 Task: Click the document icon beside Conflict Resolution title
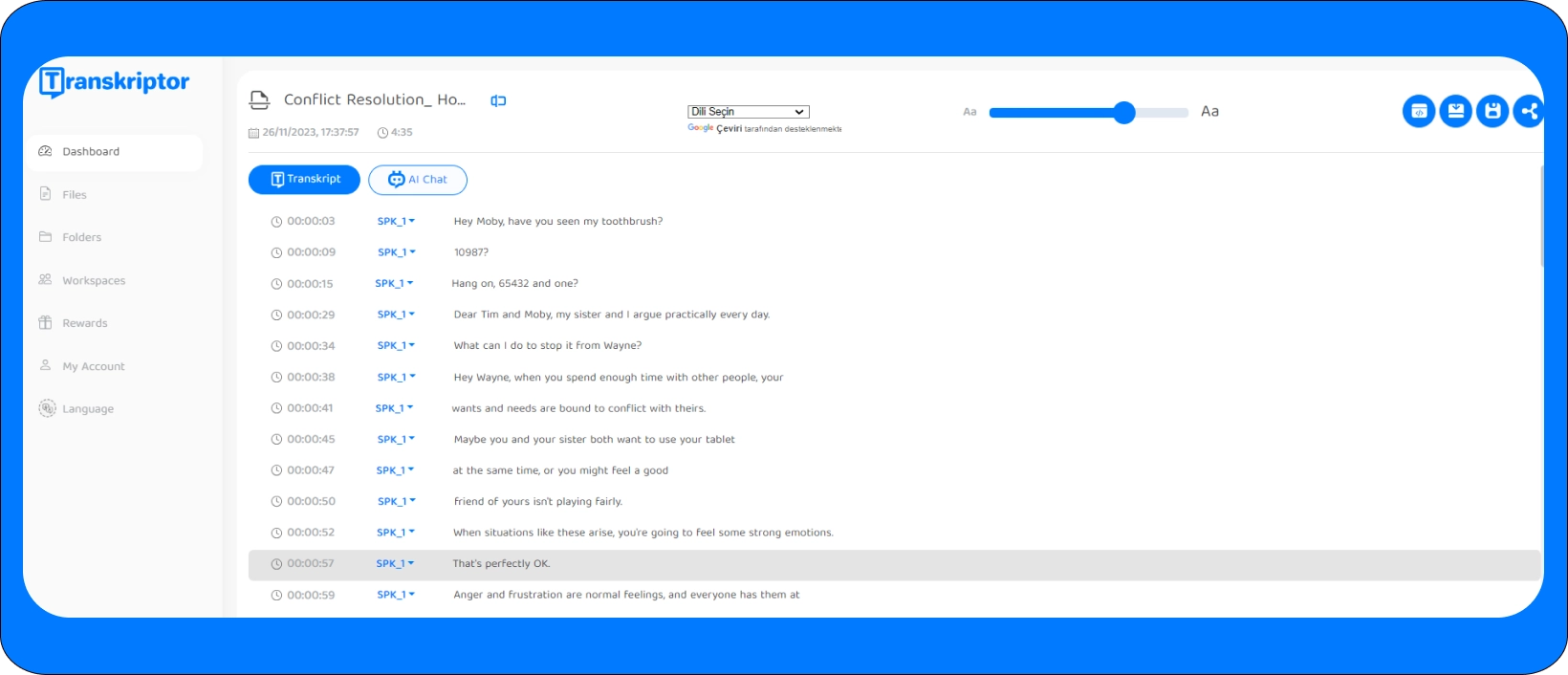259,99
